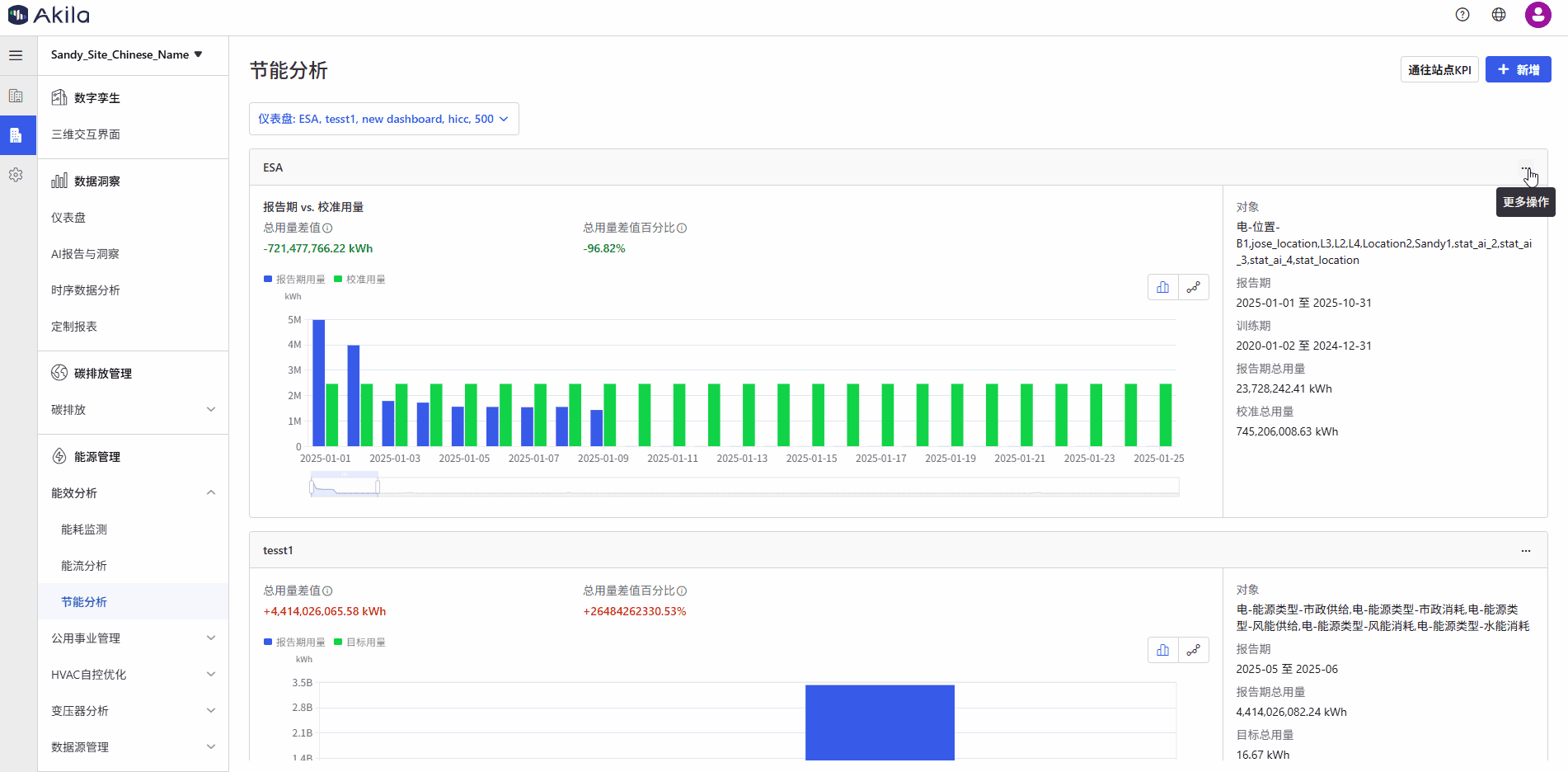
Task: Click the ESA chart date range slider
Action: click(345, 487)
